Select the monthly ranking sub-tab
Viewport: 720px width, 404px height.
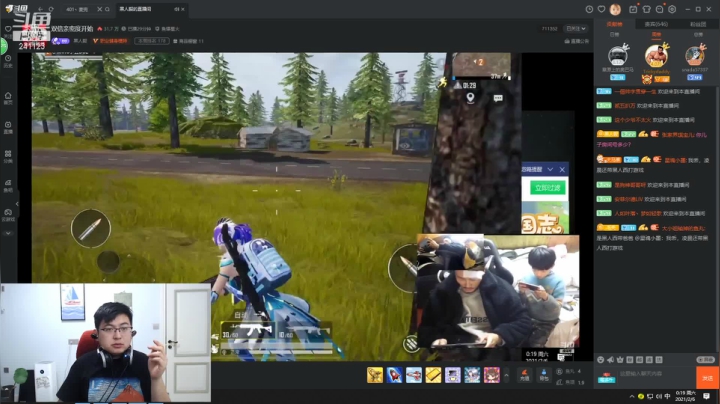tap(698, 34)
